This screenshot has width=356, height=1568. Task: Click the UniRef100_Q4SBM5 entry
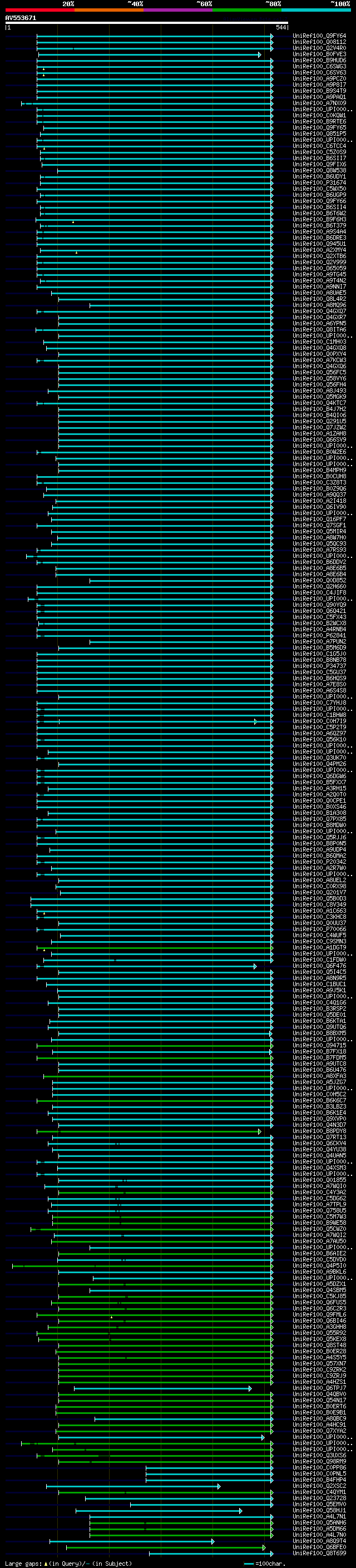coord(319,1290)
